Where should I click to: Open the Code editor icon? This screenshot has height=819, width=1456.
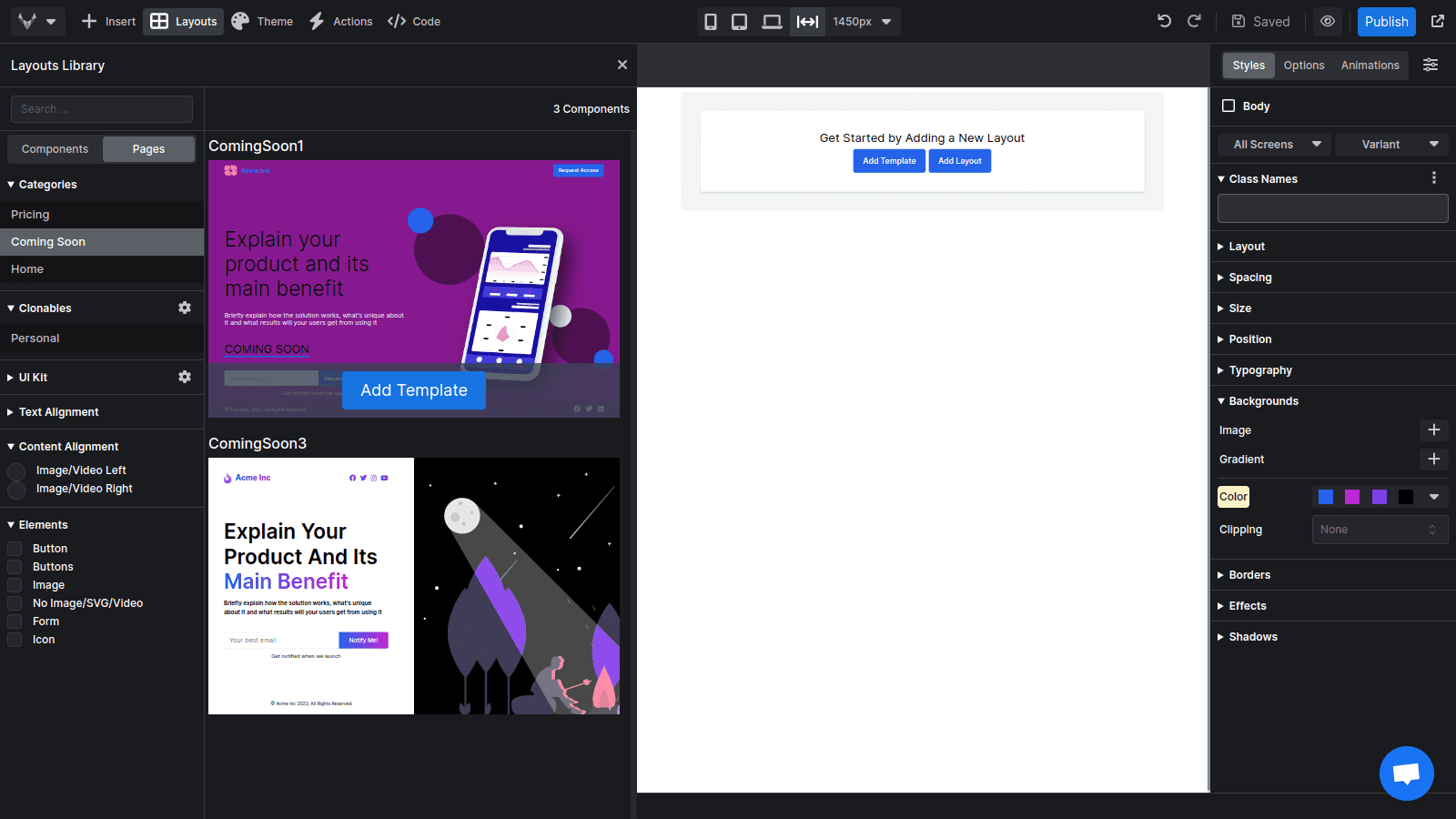click(397, 21)
